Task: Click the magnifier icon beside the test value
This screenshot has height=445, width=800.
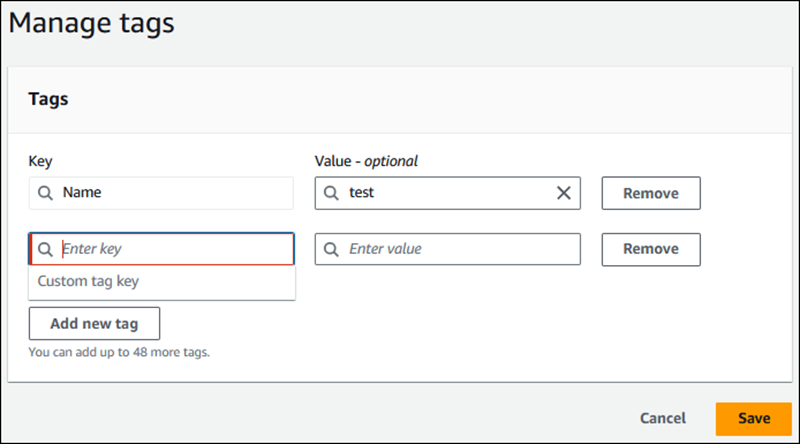Action: [x=331, y=193]
